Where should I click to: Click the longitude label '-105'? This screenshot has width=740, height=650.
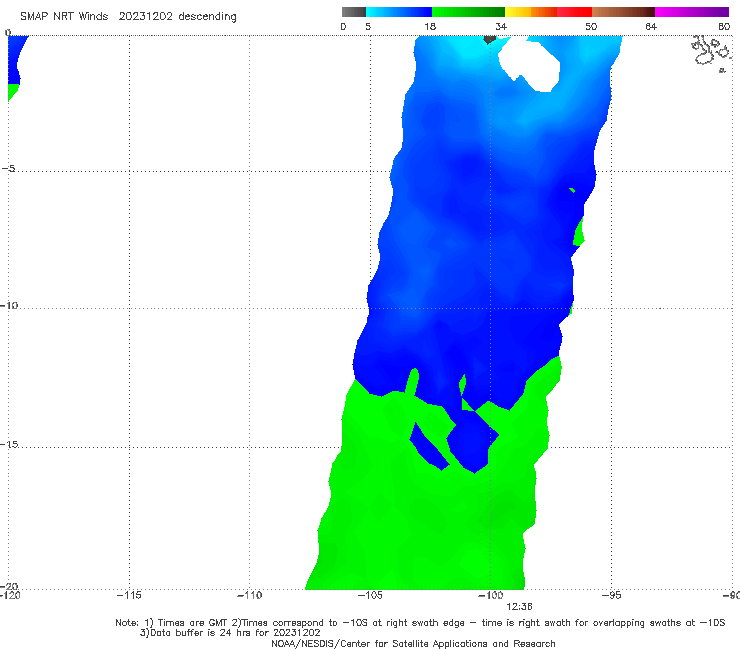click(x=370, y=595)
